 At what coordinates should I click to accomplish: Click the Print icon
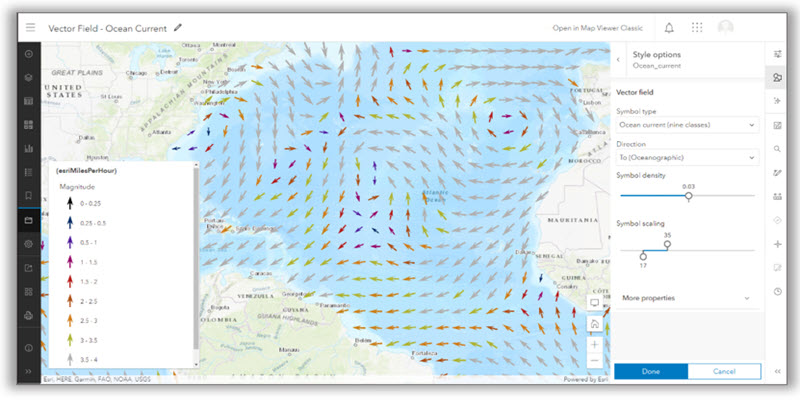point(29,315)
